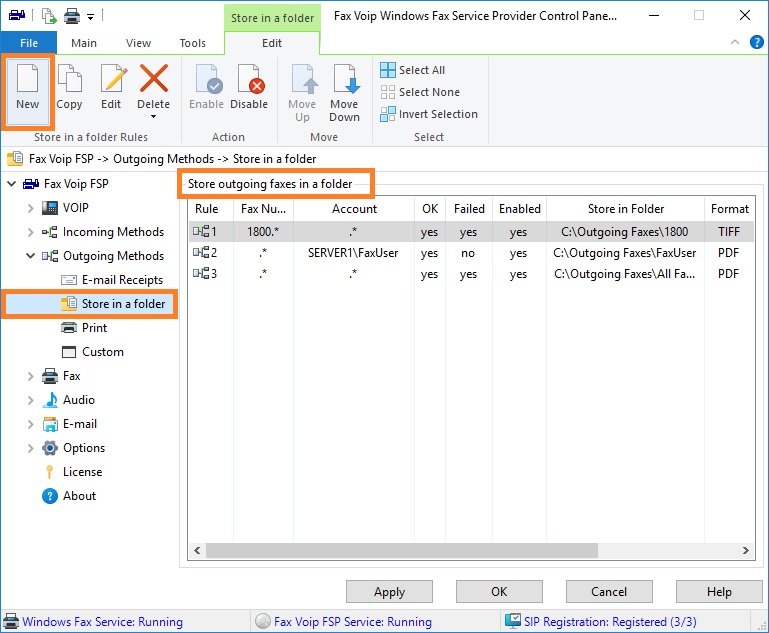Open the Help question mark icon
Viewport: 769px width, 633px height.
[757, 42]
